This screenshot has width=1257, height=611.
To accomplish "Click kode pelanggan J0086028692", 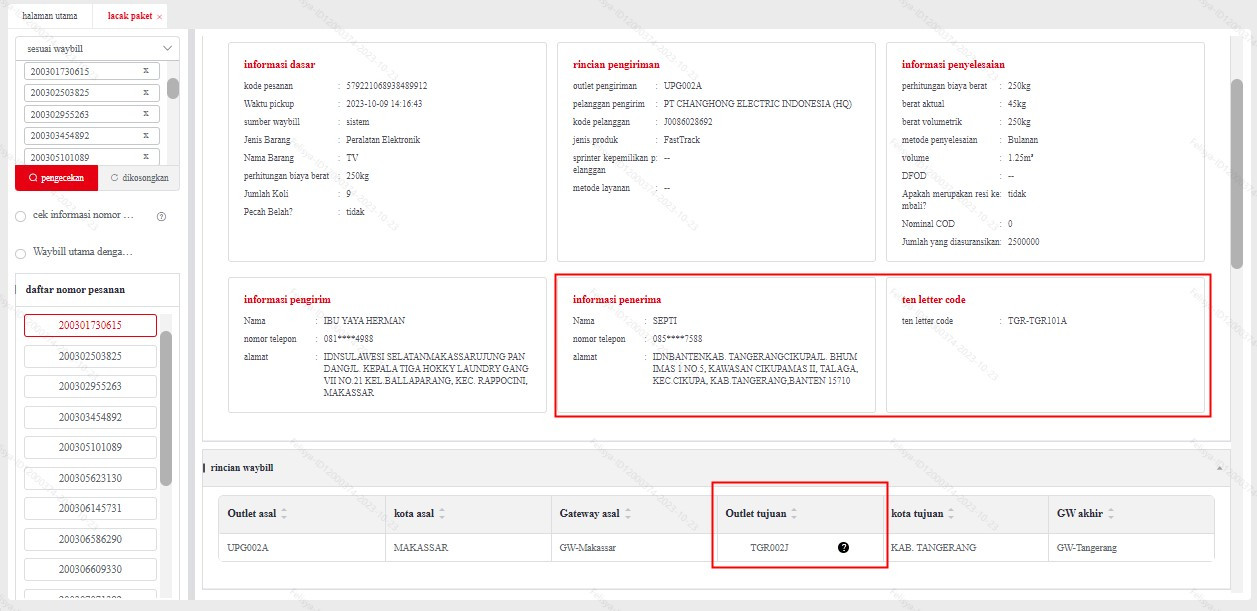I will click(x=688, y=122).
